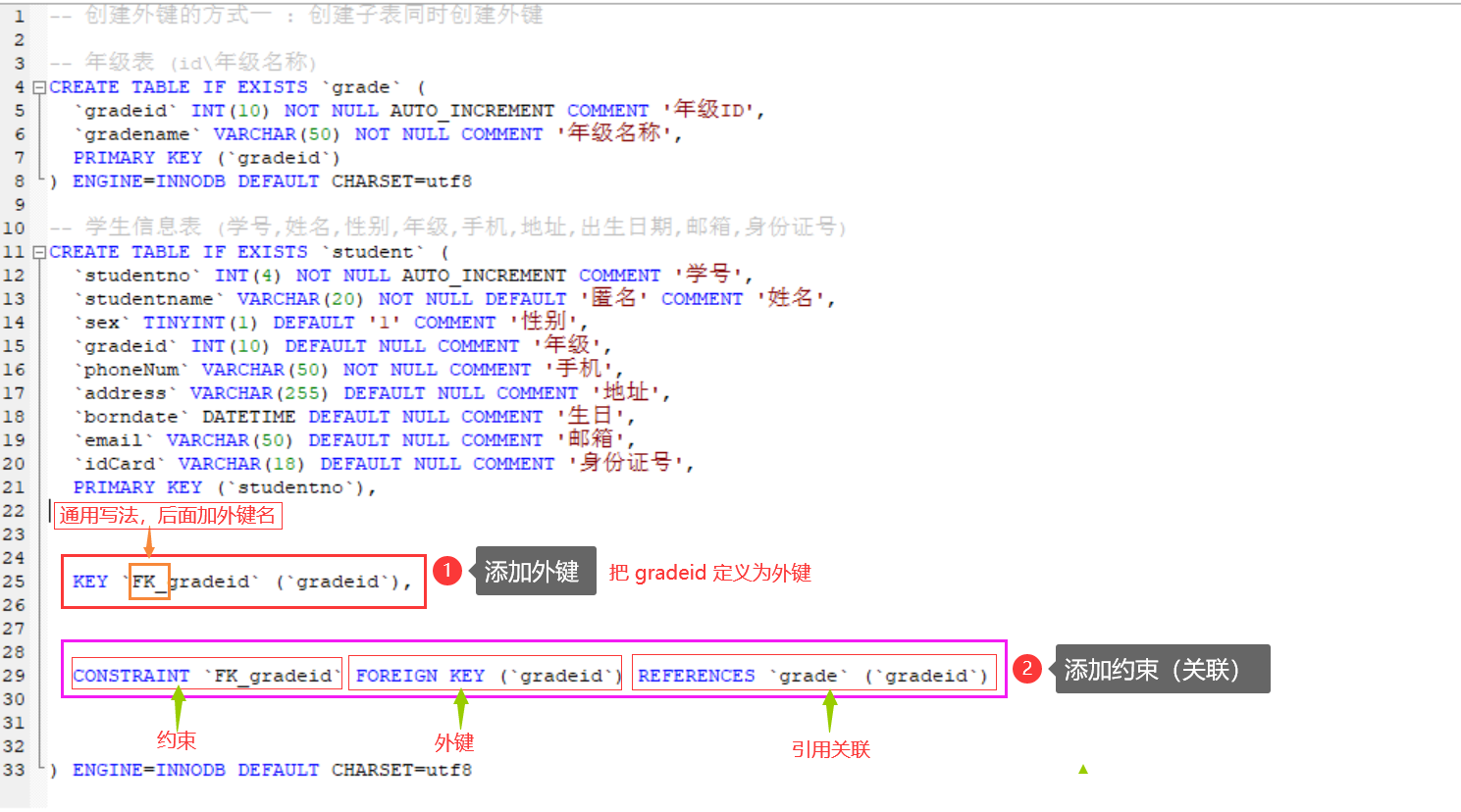Collapse the student table code block fold marker
The image size is (1461, 812).
coord(39,252)
